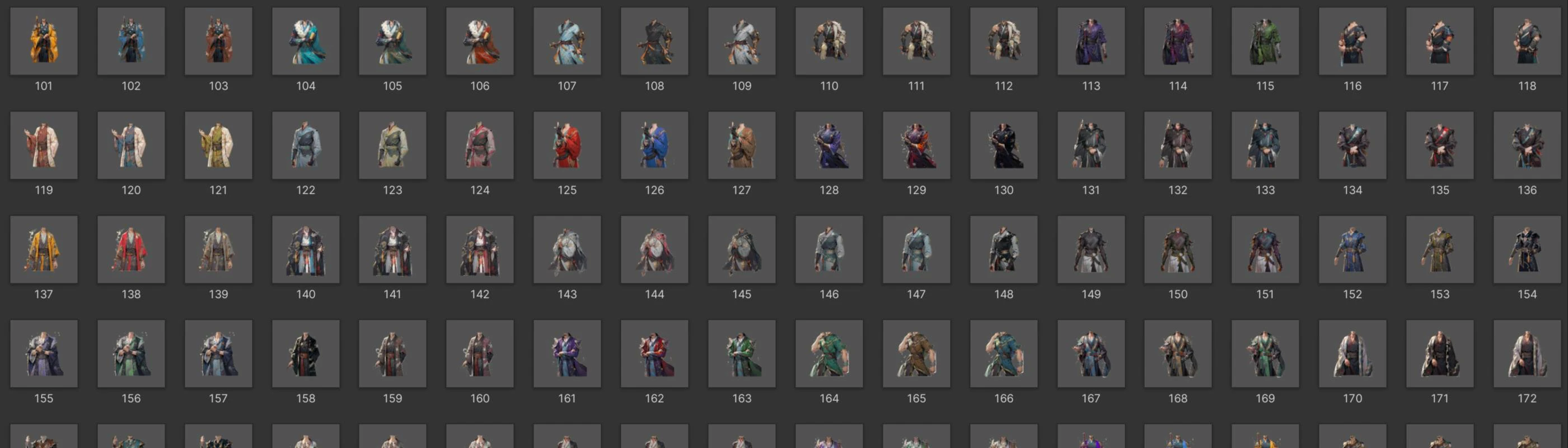Select thumbnail 169

[1265, 354]
